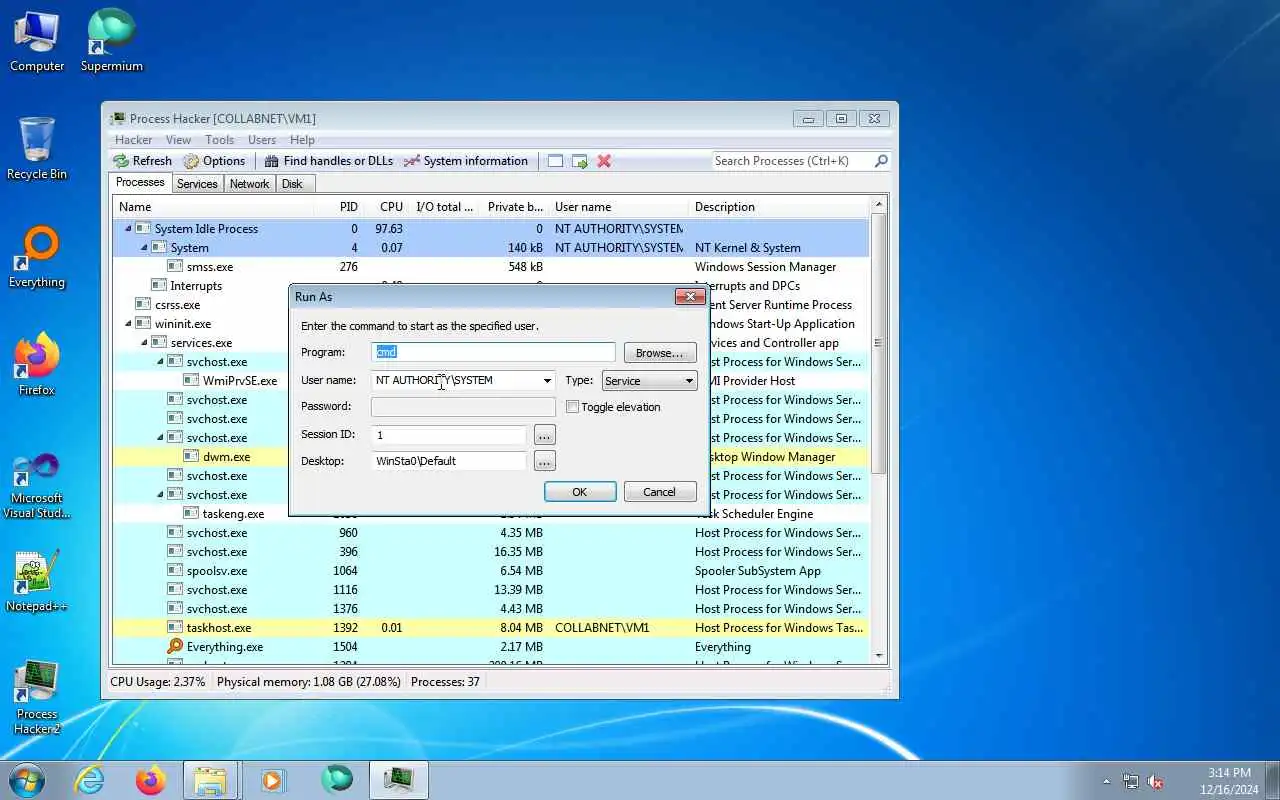The width and height of the screenshot is (1280, 800).
Task: Click the find window toolbar icon
Action: (555, 161)
